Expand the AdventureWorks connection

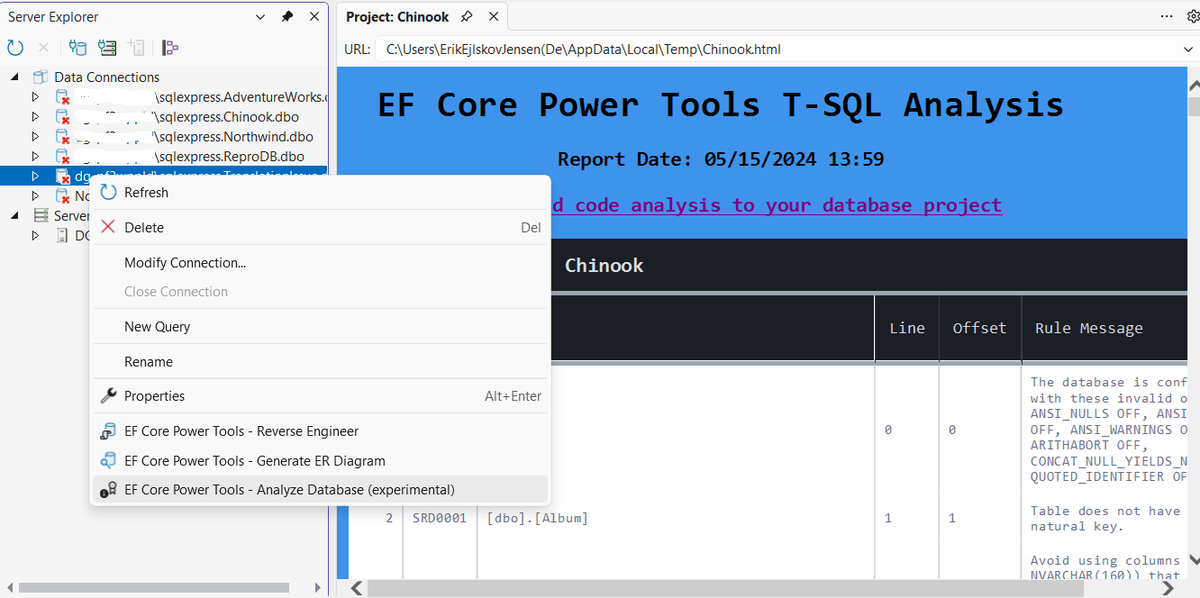click(36, 97)
